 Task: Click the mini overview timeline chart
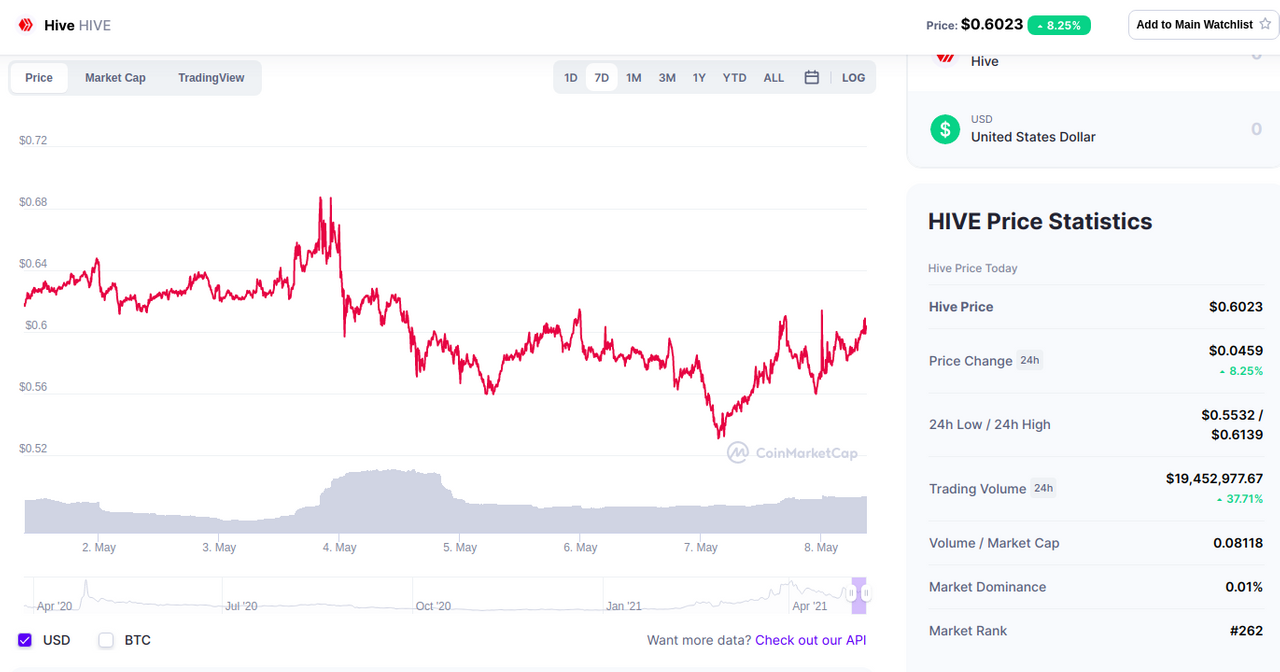click(446, 594)
